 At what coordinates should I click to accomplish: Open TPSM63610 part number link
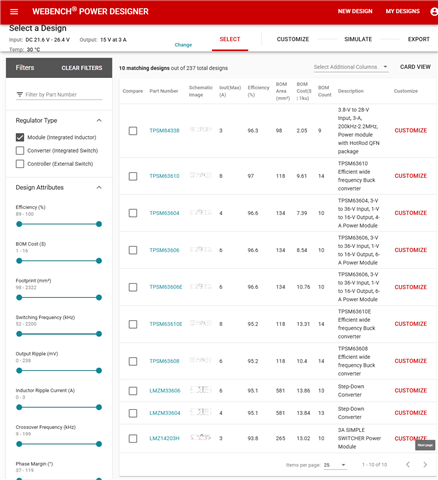click(x=164, y=176)
